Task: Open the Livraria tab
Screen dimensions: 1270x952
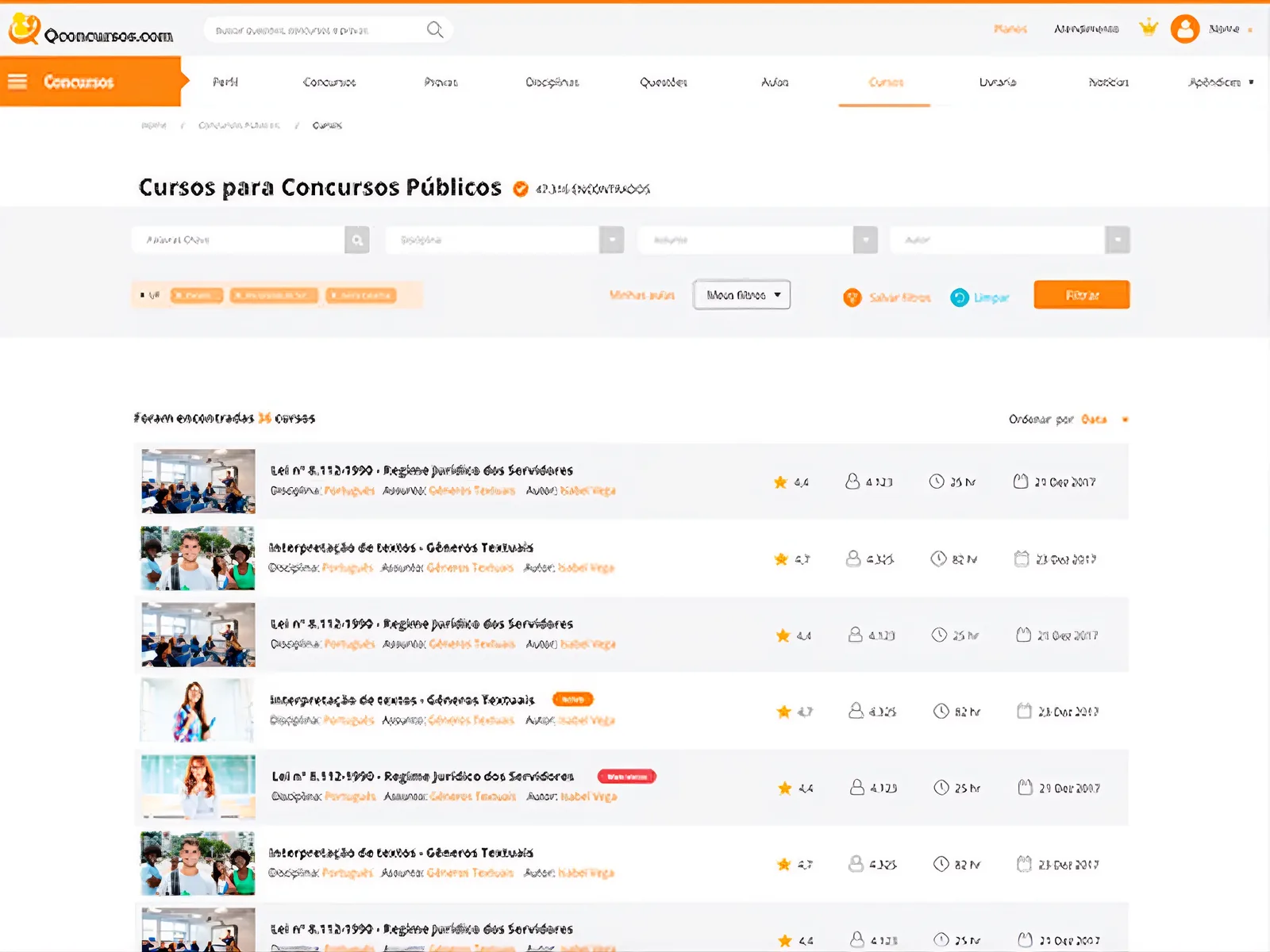Action: [x=998, y=82]
